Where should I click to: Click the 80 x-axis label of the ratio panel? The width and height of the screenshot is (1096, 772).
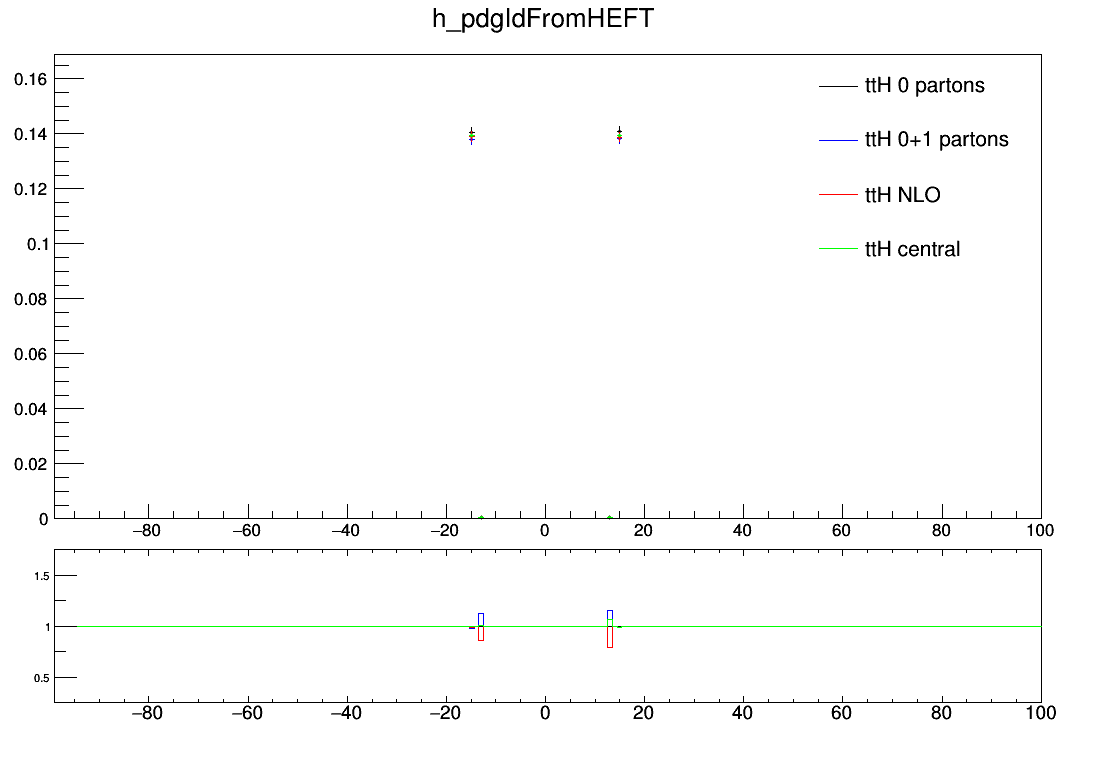point(941,713)
